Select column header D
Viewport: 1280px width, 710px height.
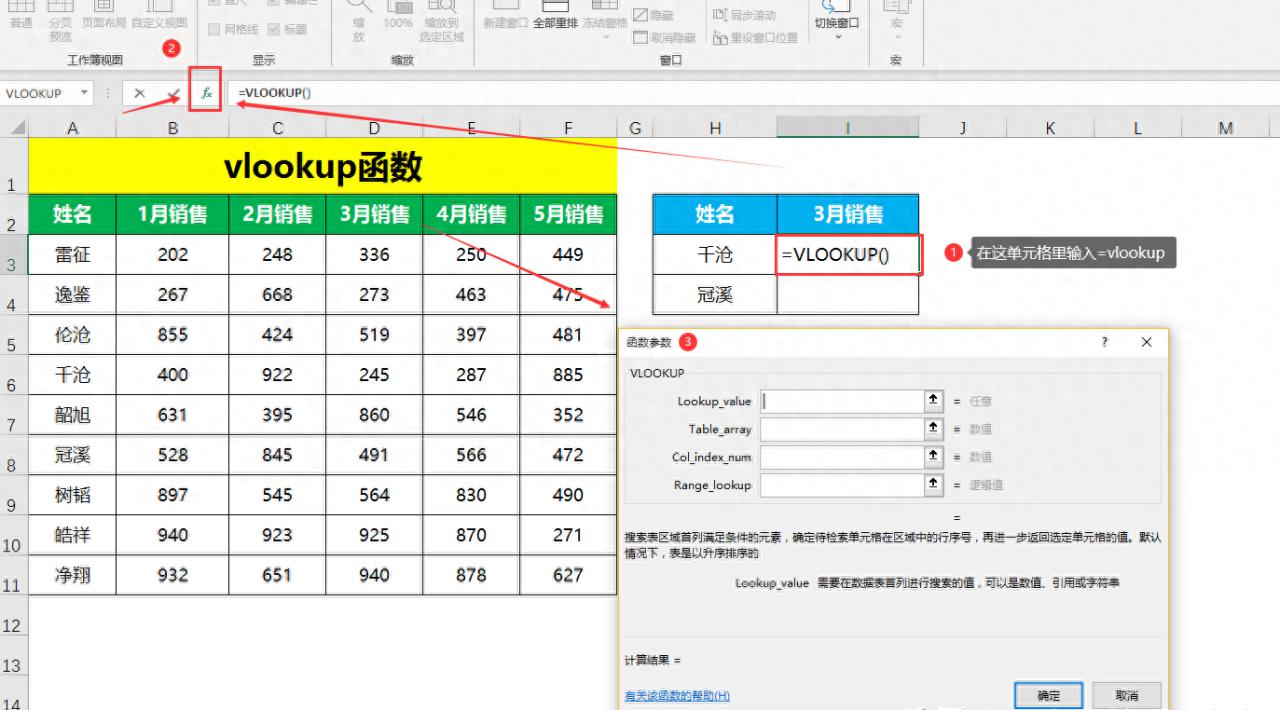(374, 128)
